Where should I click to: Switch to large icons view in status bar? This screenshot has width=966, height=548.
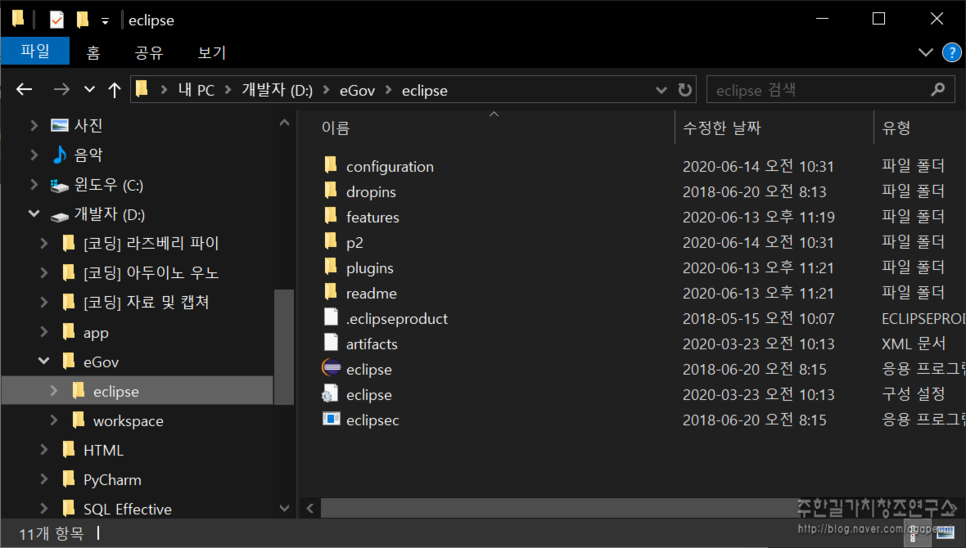pos(945,533)
